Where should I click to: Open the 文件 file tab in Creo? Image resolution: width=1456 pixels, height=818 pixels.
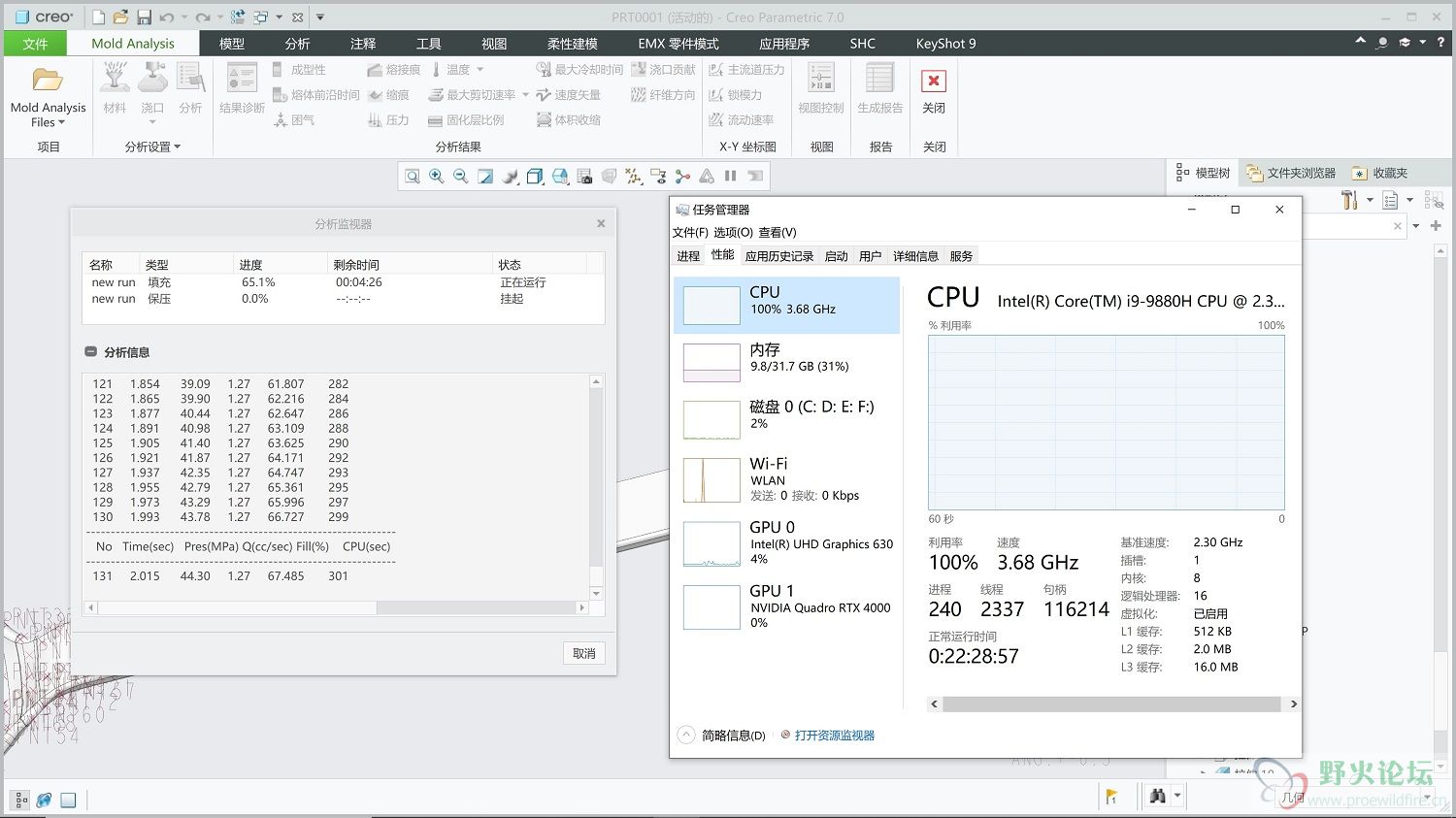pyautogui.click(x=35, y=44)
